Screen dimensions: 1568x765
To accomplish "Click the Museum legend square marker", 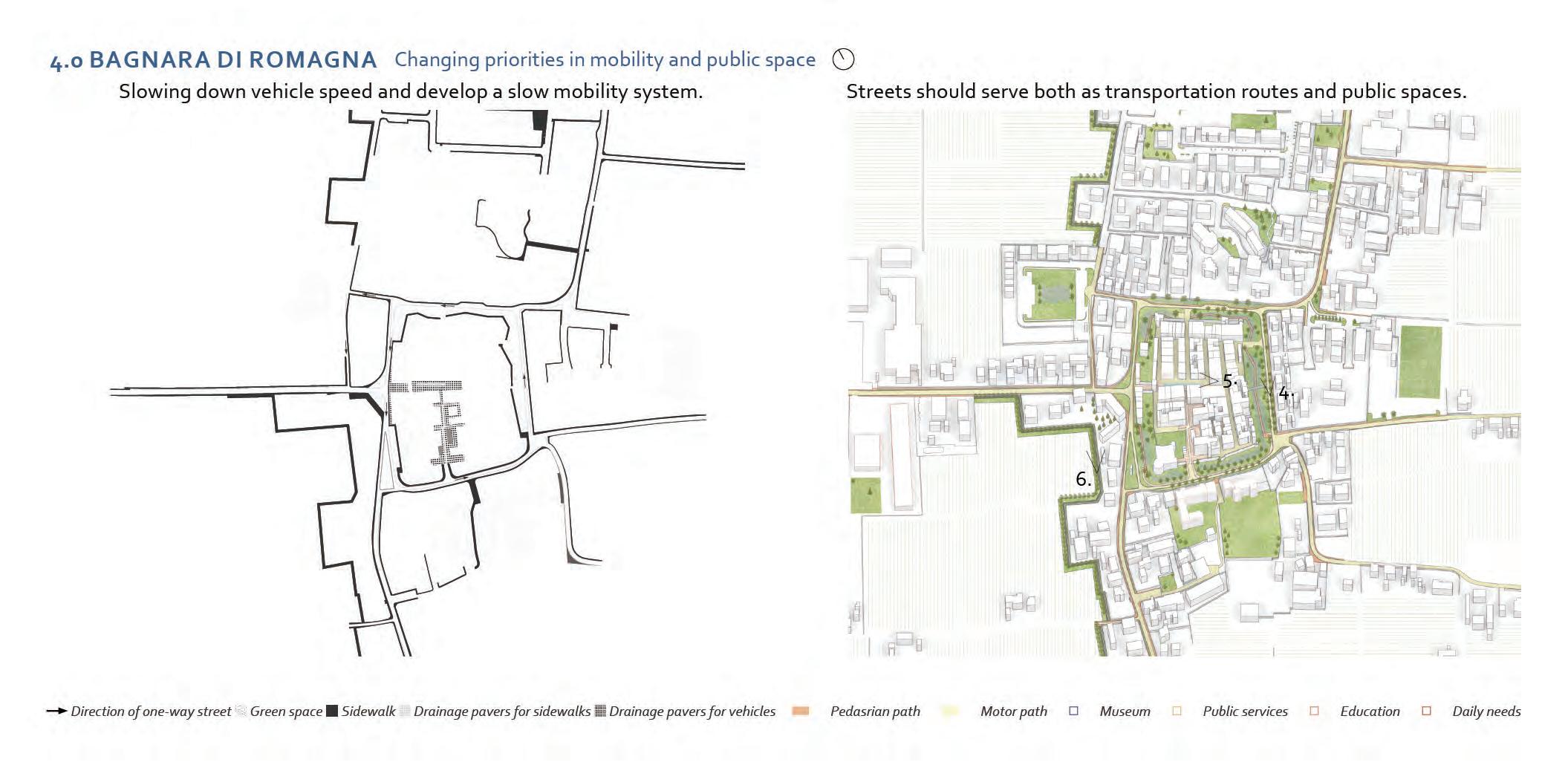I will point(1073,711).
